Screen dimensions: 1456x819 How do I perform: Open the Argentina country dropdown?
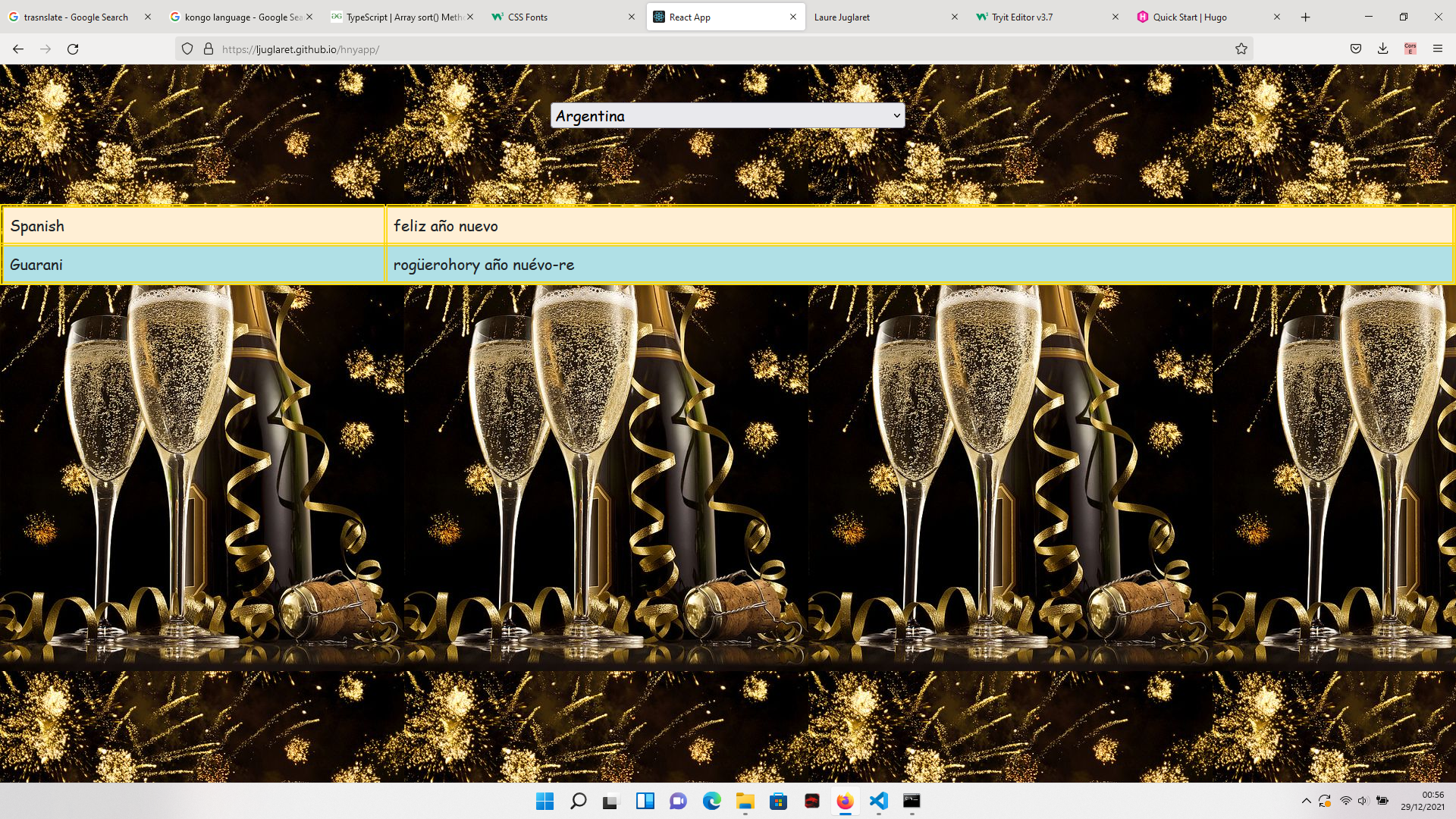click(727, 116)
